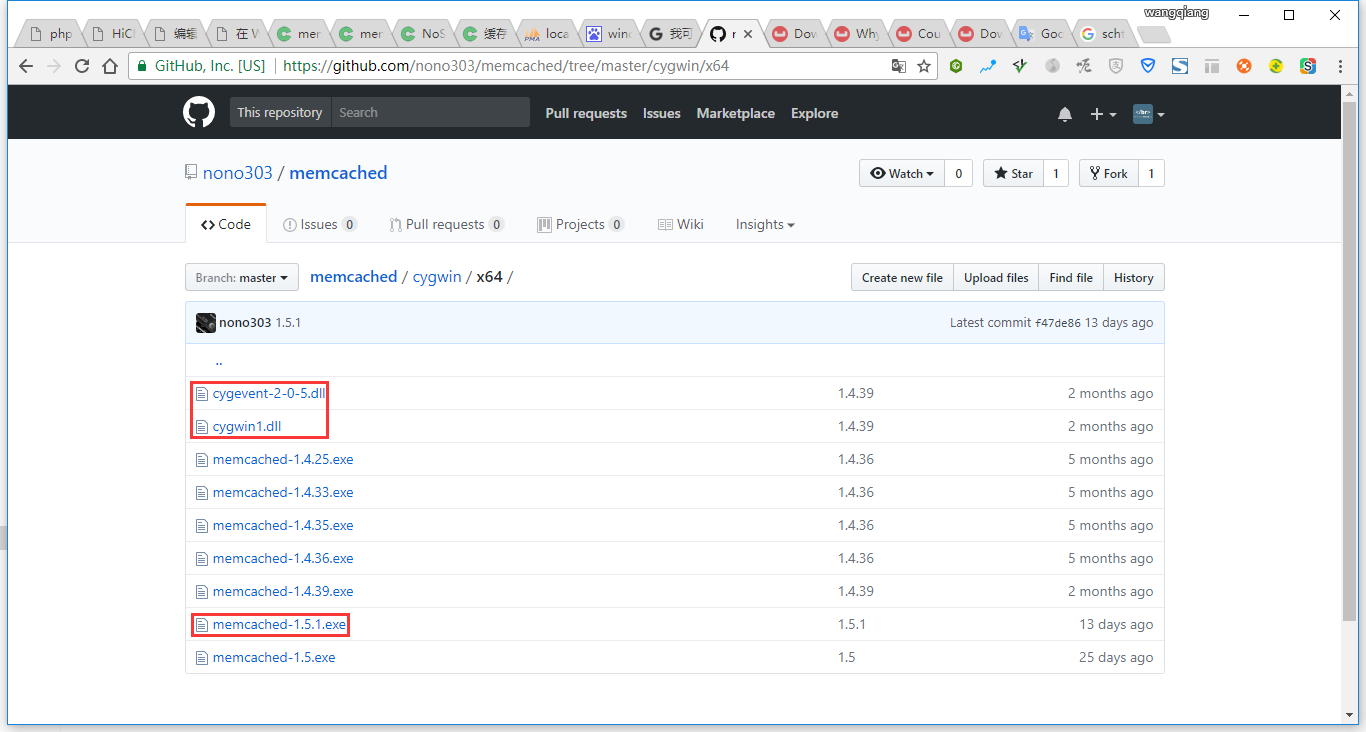Viewport: 1366px width, 732px height.
Task: Click the Upload files button
Action: [996, 278]
